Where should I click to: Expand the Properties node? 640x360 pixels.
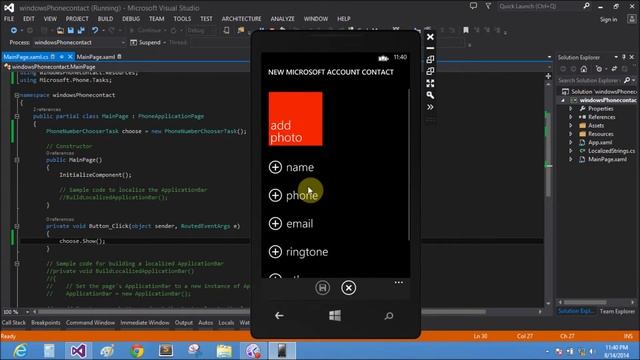click(x=571, y=109)
